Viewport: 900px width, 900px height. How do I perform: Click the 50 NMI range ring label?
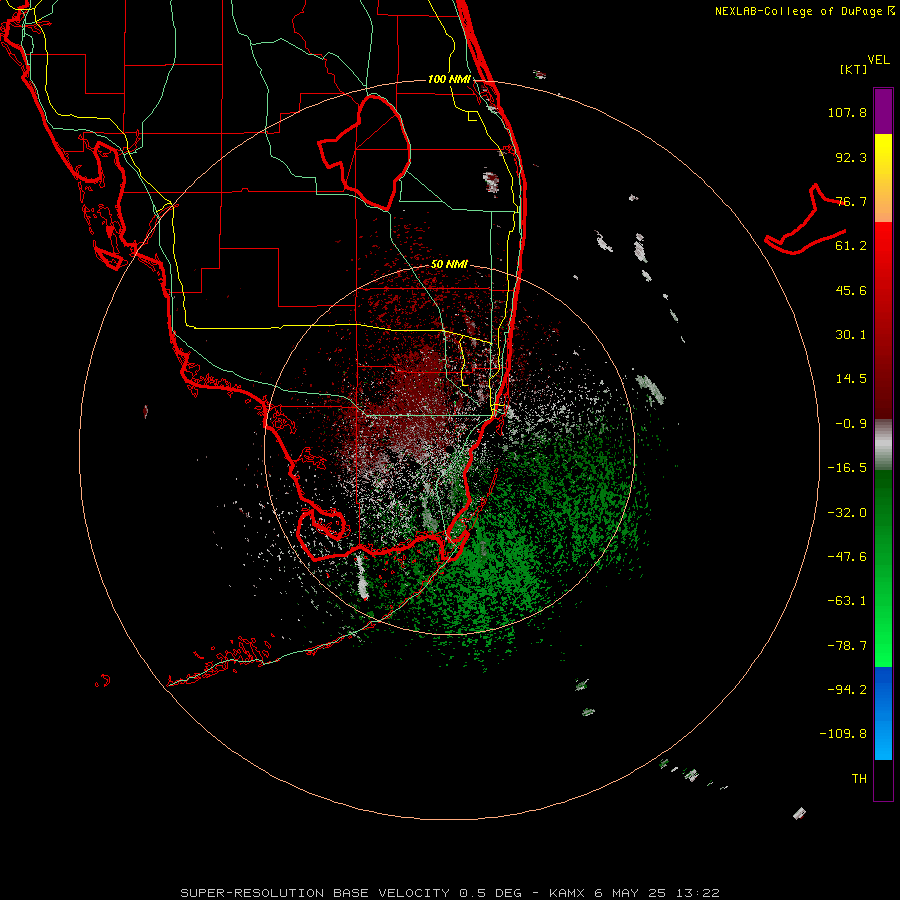click(449, 264)
